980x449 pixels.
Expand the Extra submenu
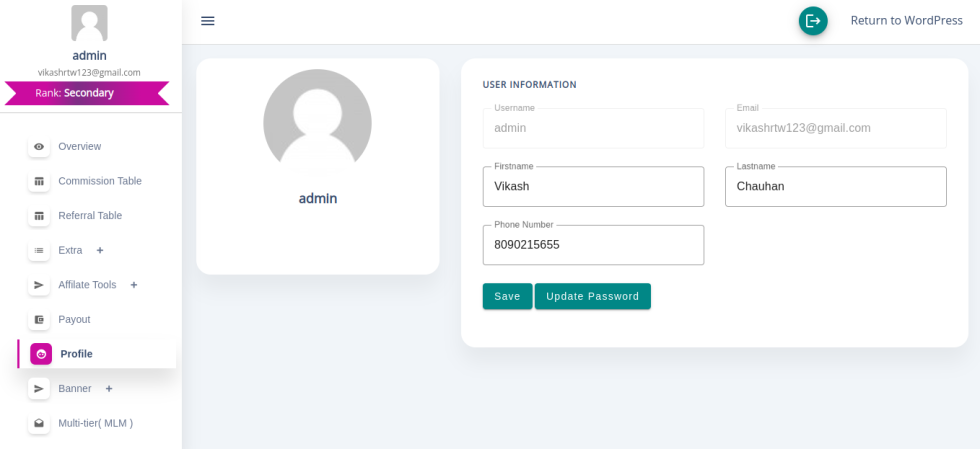(100, 250)
